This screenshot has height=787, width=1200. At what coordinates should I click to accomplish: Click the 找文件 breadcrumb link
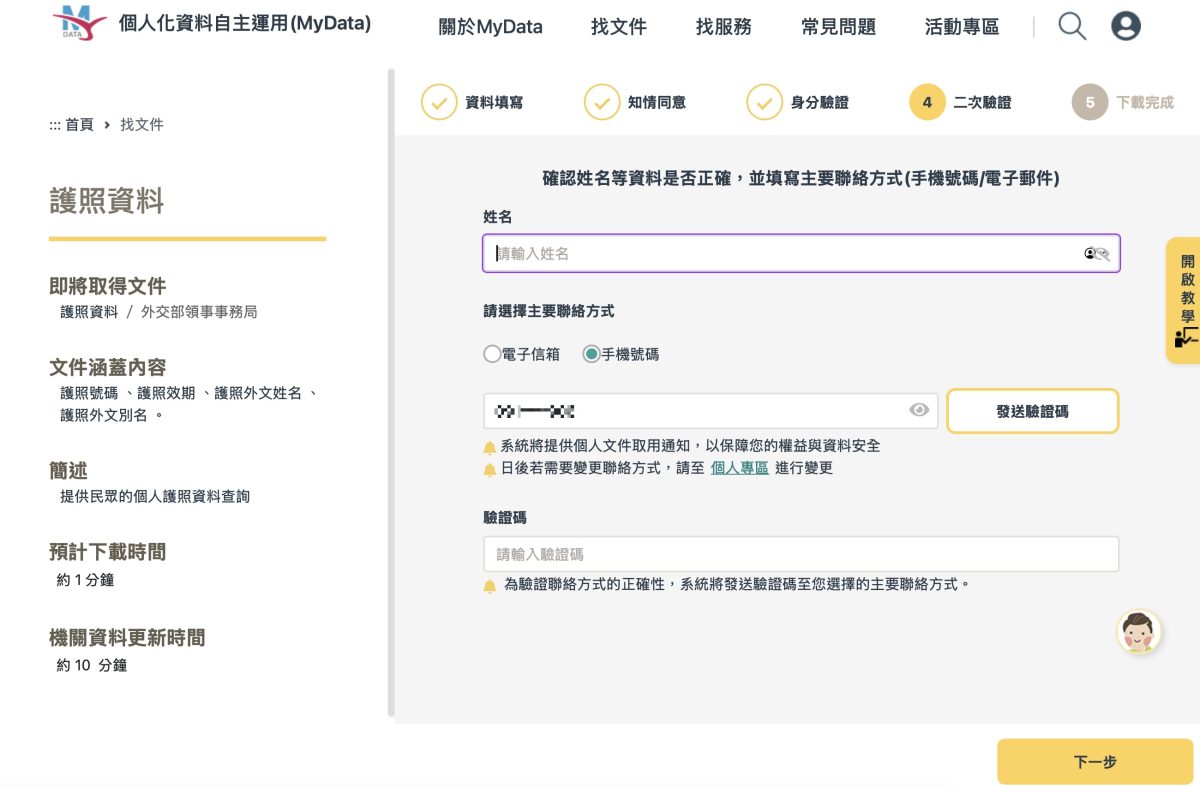tap(142, 125)
